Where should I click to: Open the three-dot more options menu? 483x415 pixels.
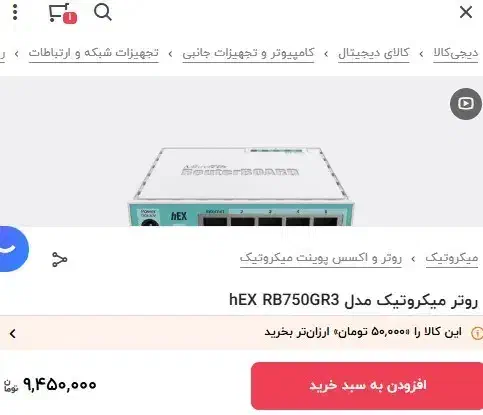pyautogui.click(x=15, y=13)
